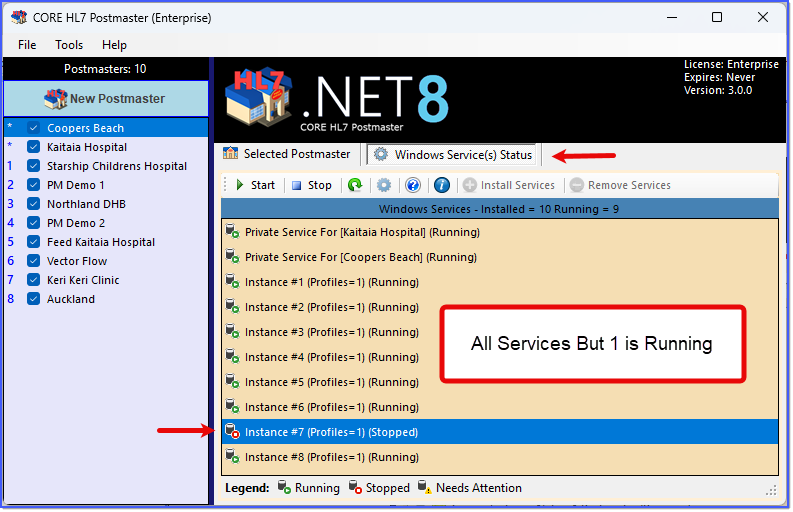Toggle the Coopers Beach checkbox

click(x=33, y=128)
